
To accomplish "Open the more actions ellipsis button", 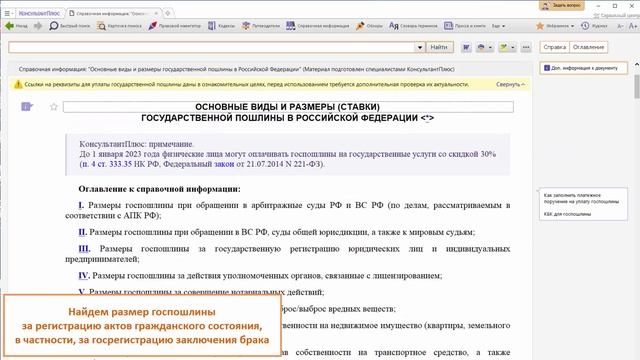I will tap(526, 47).
